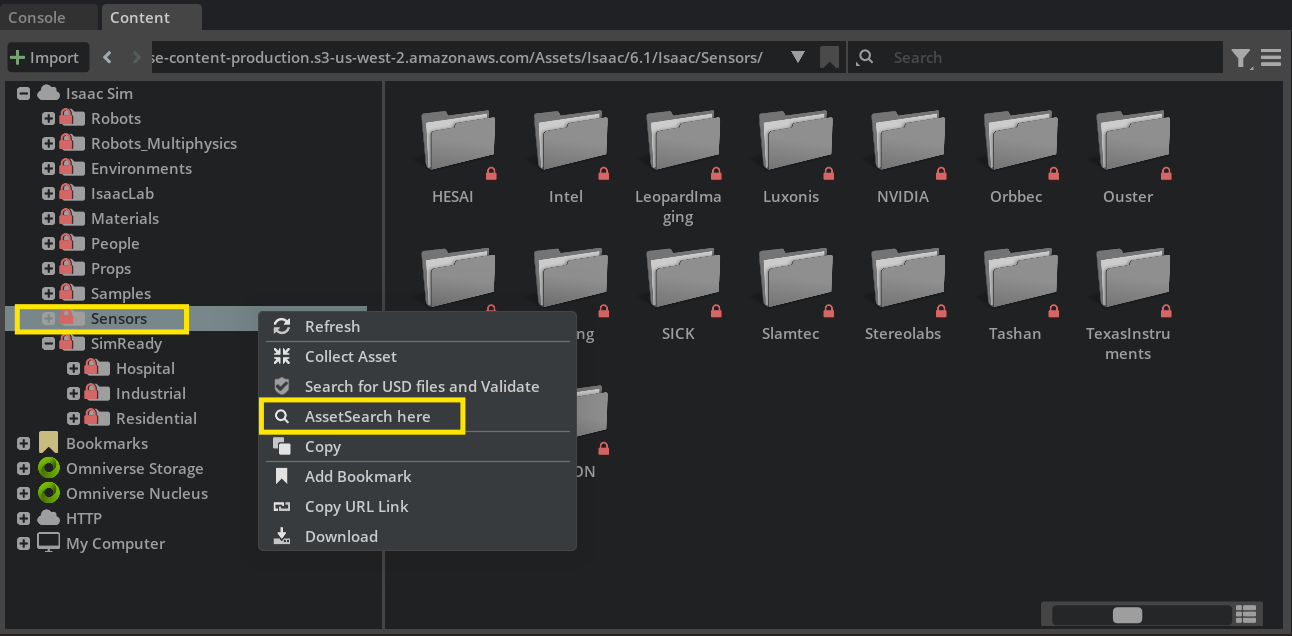Click the HTTP cloud icon
This screenshot has width=1292, height=636.
coord(48,518)
